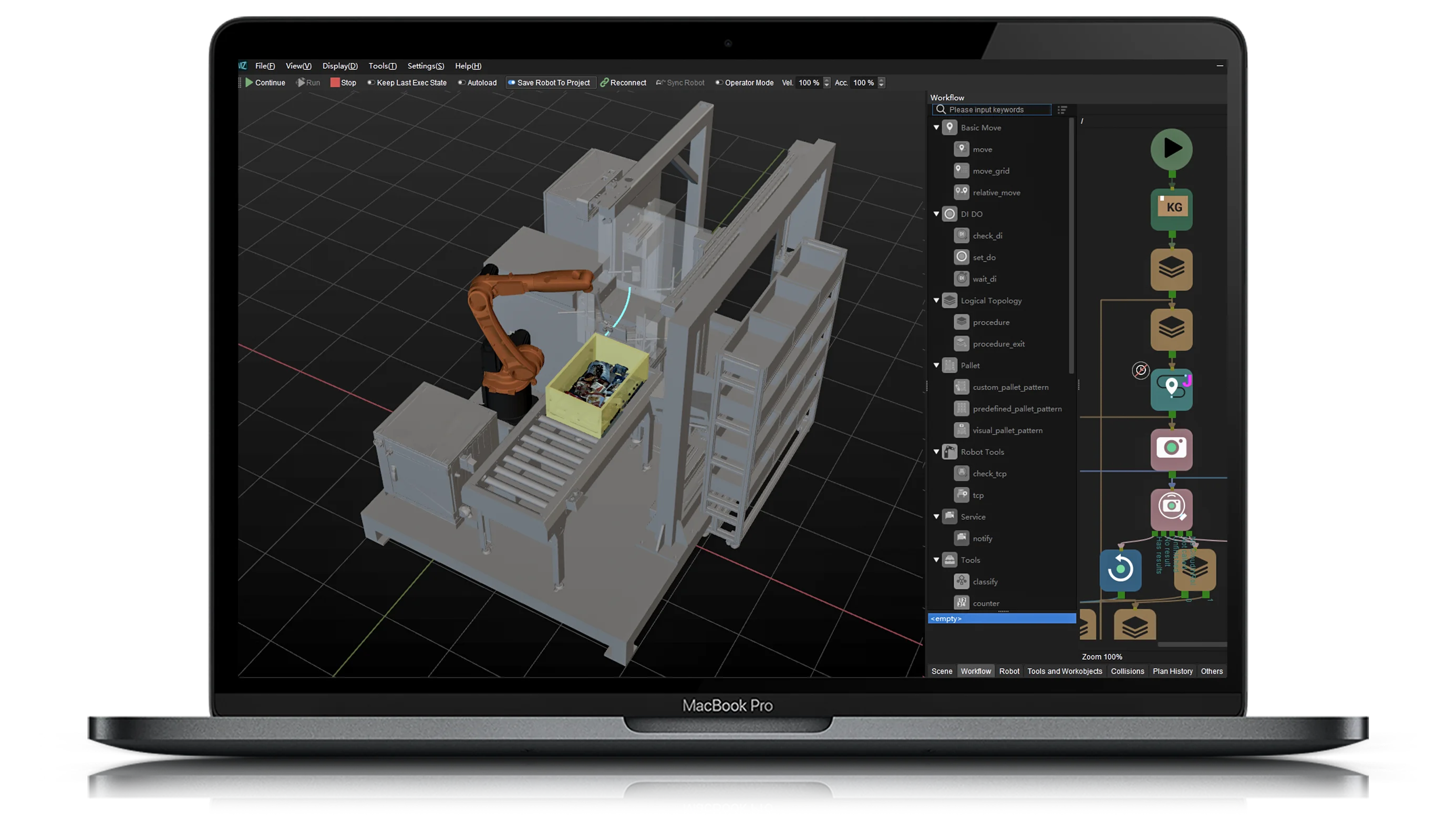Viewport: 1456px width, 819px height.
Task: Open the Collisions tab
Action: [x=1127, y=671]
